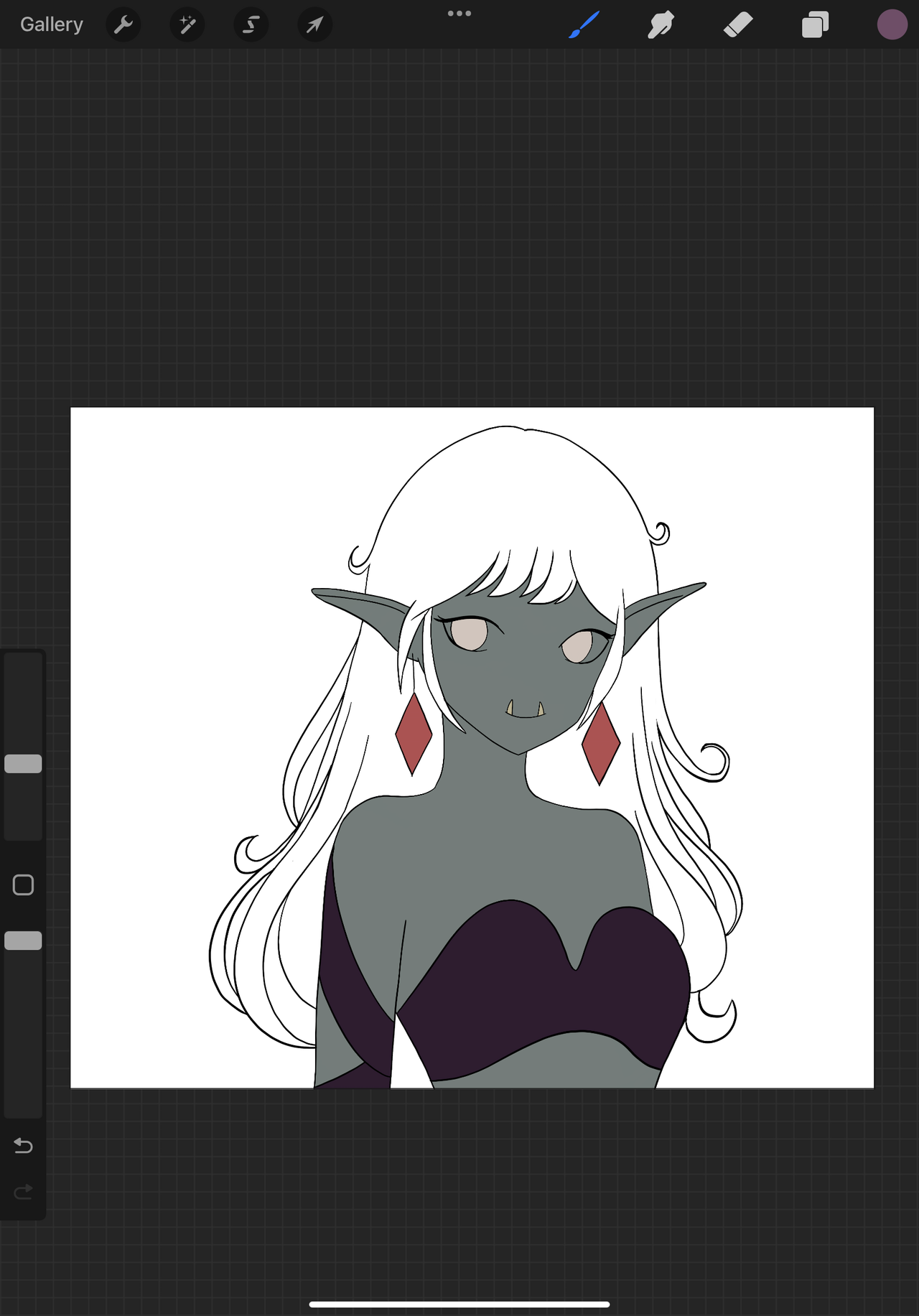Redo the last undone action

23,1193
